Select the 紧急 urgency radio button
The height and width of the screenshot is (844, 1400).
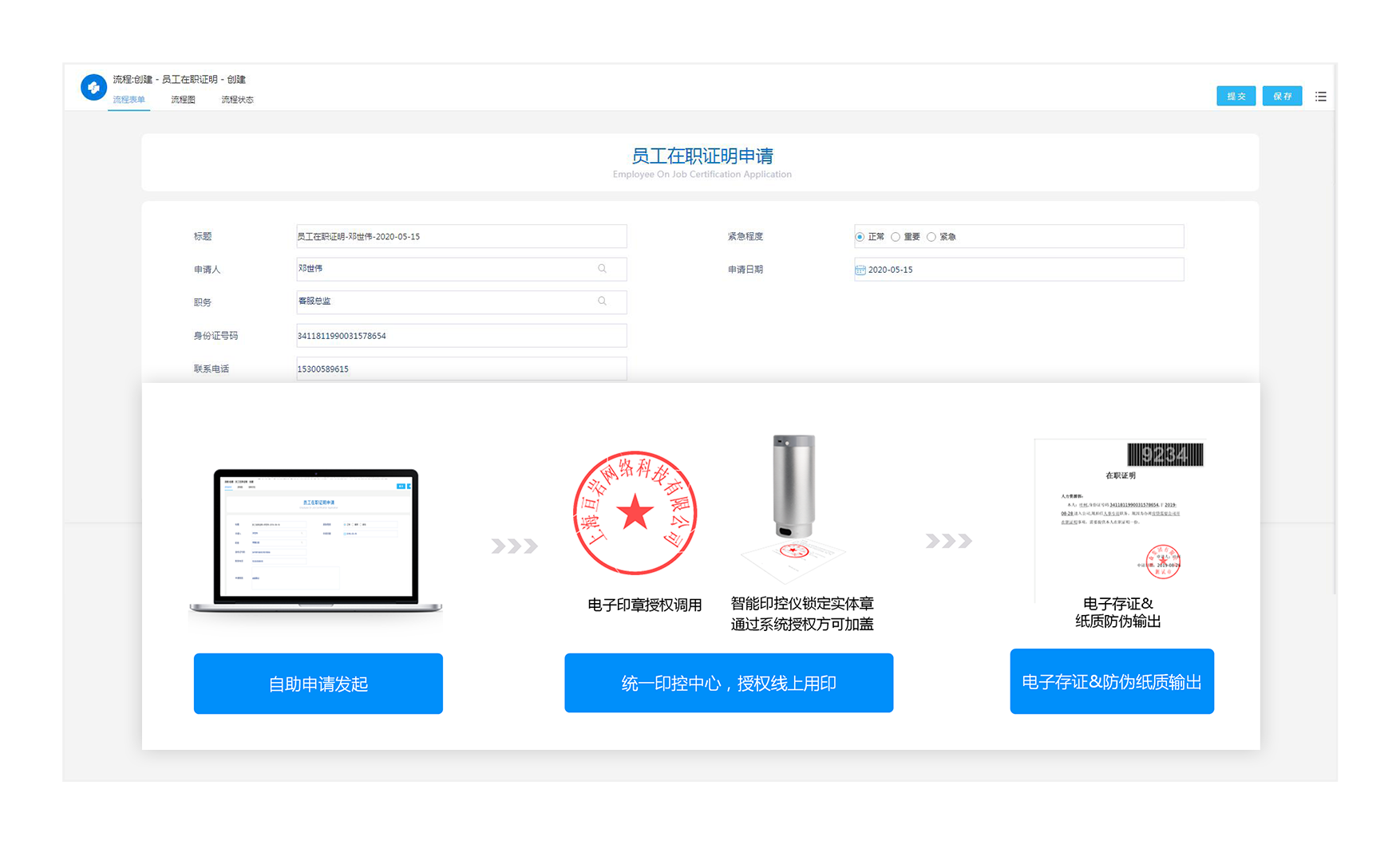coord(931,237)
